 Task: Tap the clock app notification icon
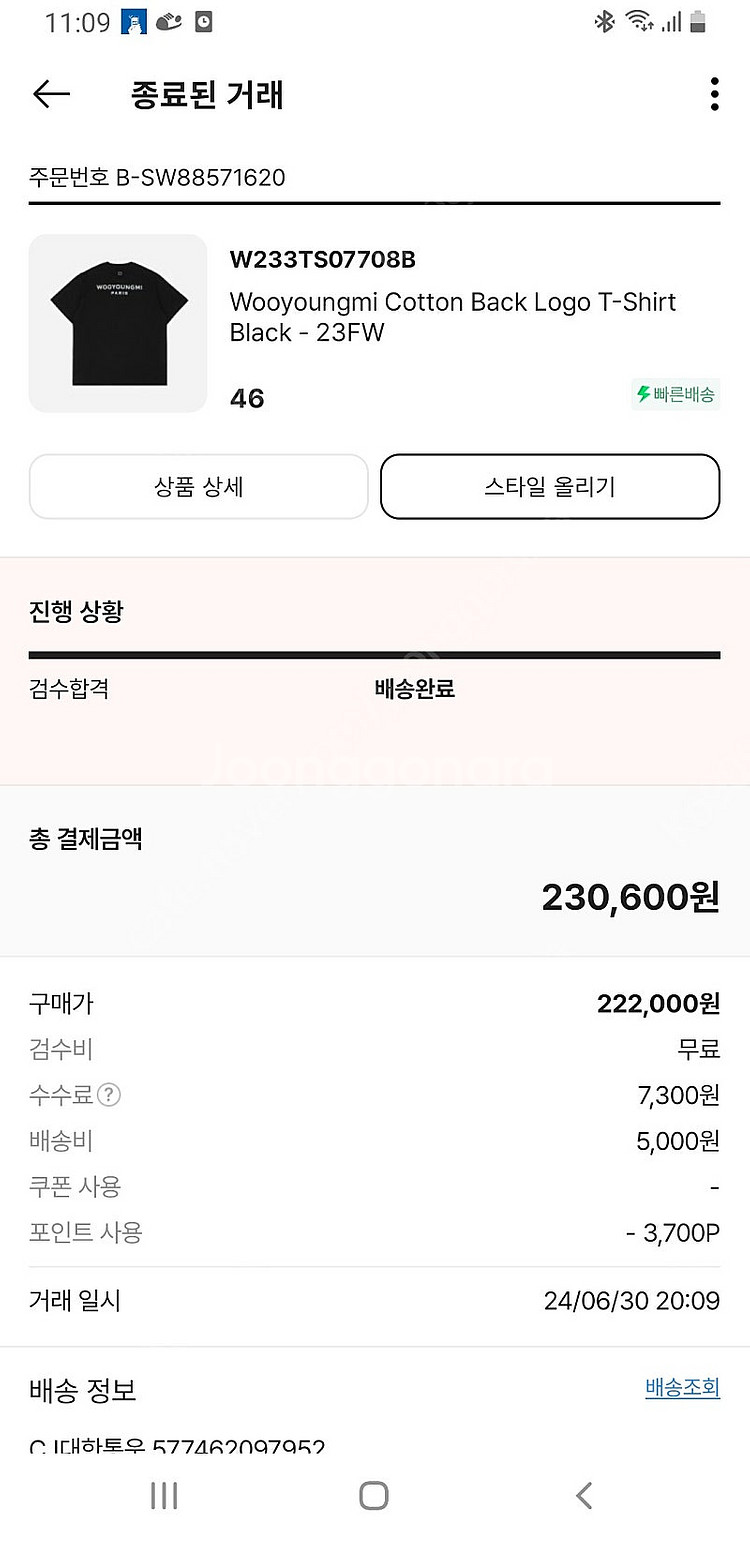pos(203,22)
